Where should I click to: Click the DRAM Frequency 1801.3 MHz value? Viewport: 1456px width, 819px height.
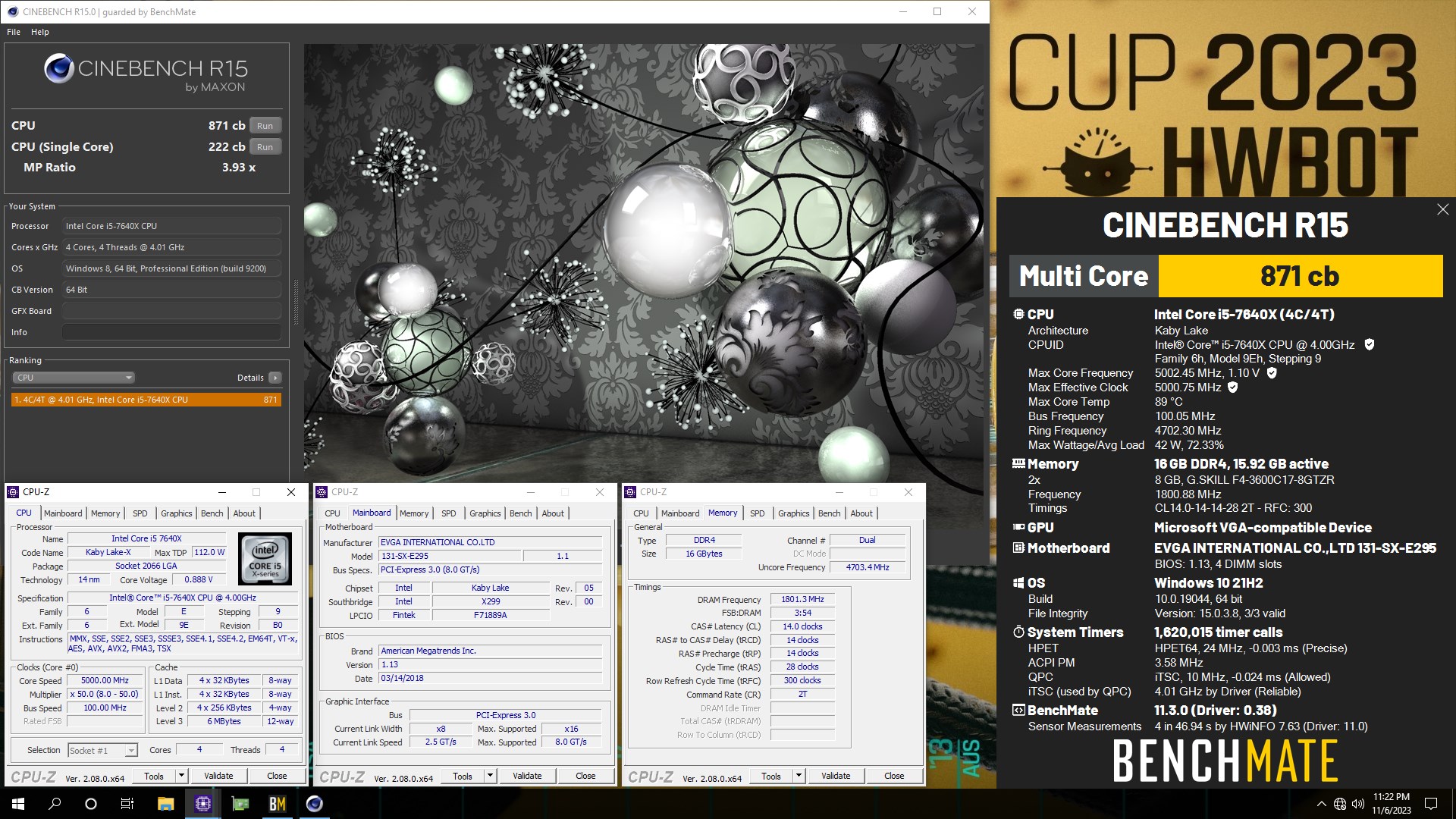click(x=802, y=599)
